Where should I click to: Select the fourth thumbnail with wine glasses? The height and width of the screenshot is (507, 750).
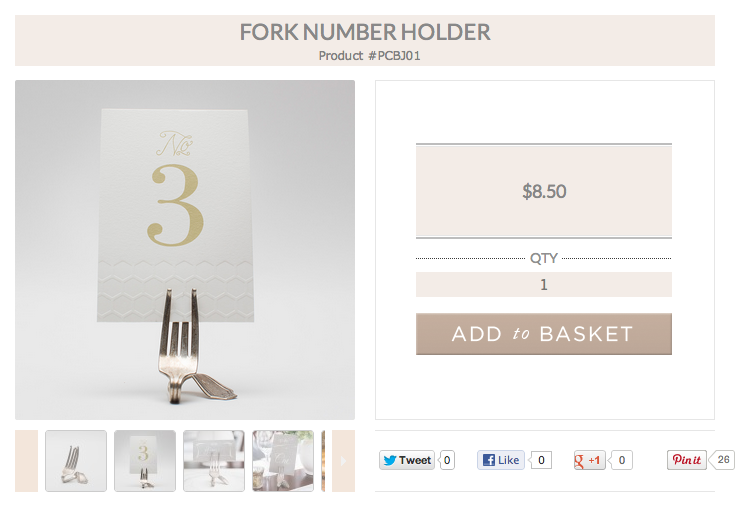point(283,461)
